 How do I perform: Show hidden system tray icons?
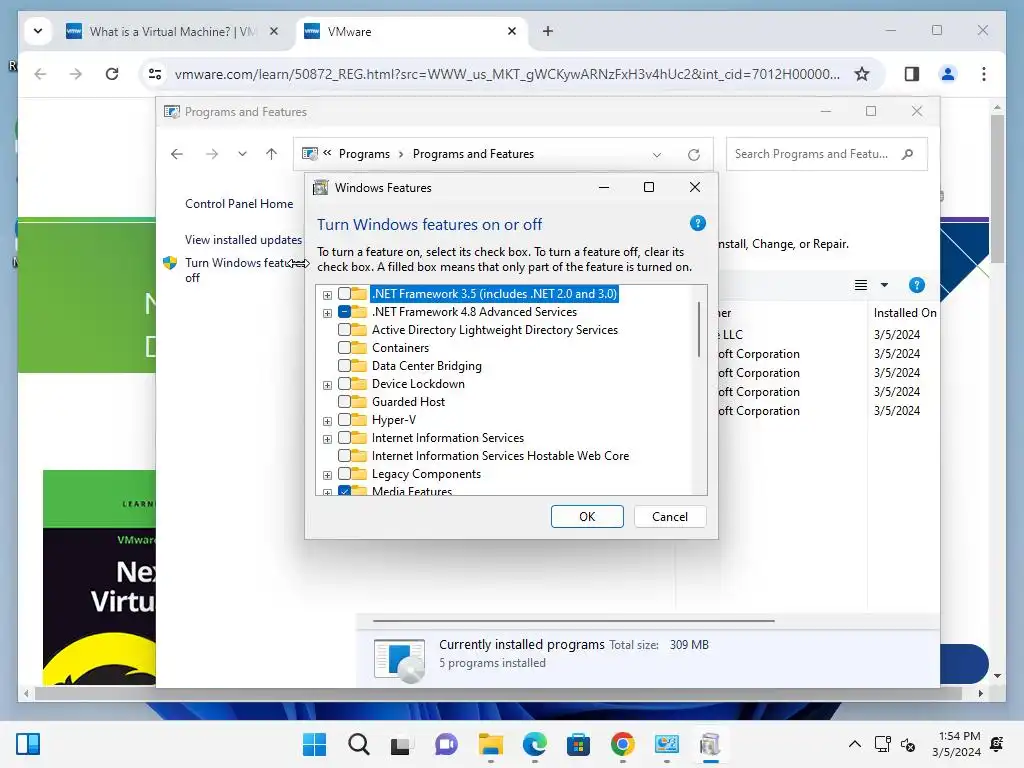(x=854, y=744)
